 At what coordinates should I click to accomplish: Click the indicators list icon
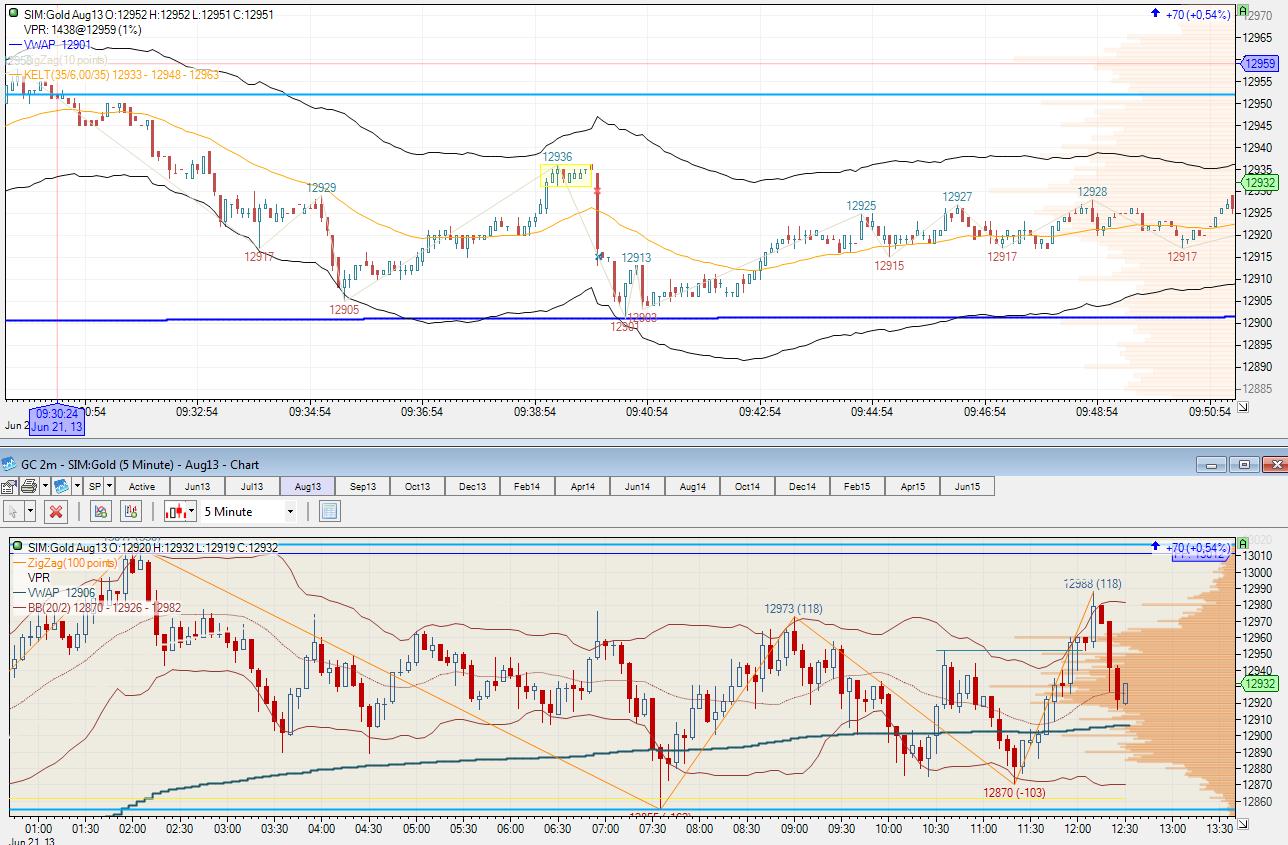[x=131, y=511]
